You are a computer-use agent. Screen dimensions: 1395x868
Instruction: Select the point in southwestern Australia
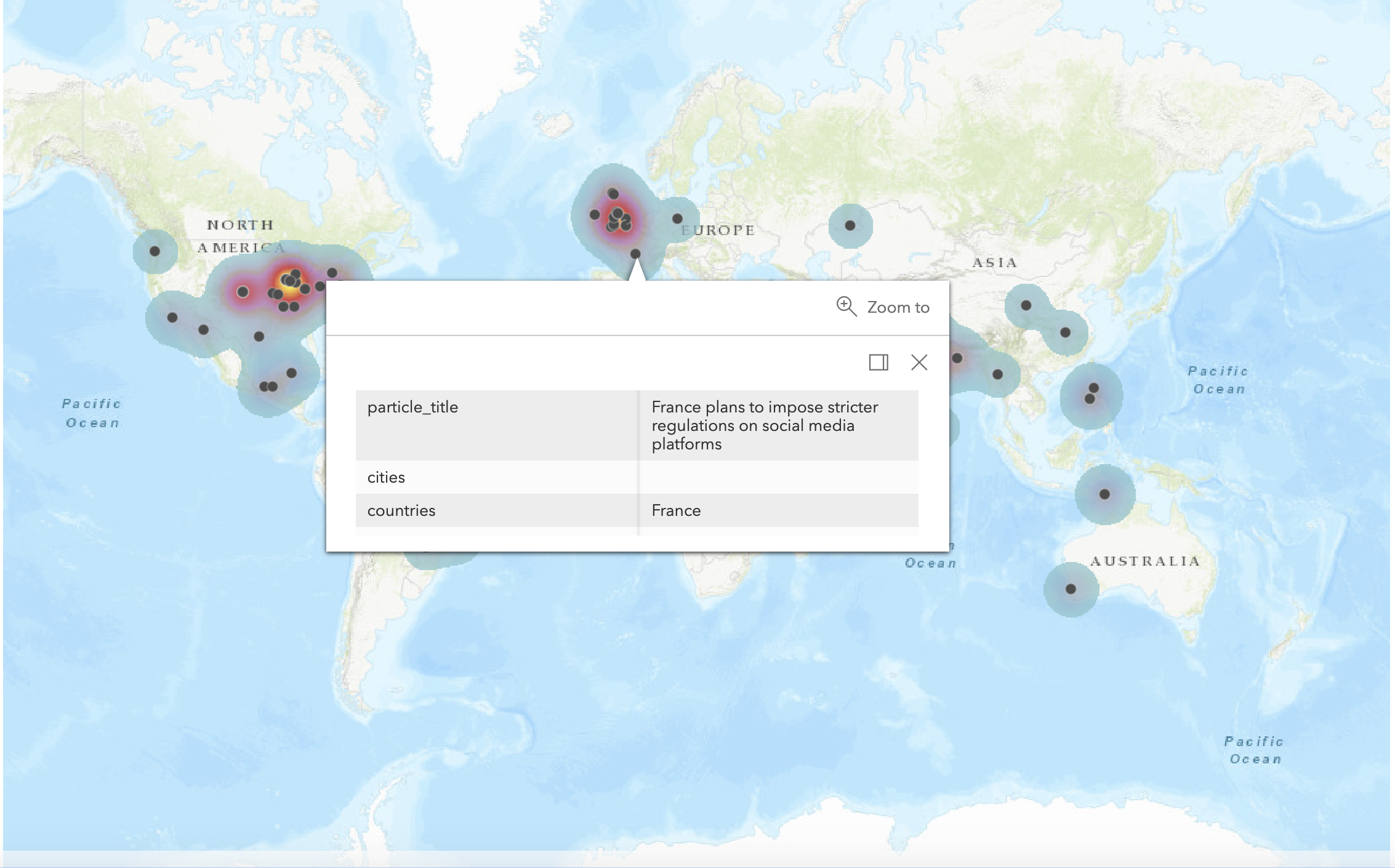tap(1071, 589)
